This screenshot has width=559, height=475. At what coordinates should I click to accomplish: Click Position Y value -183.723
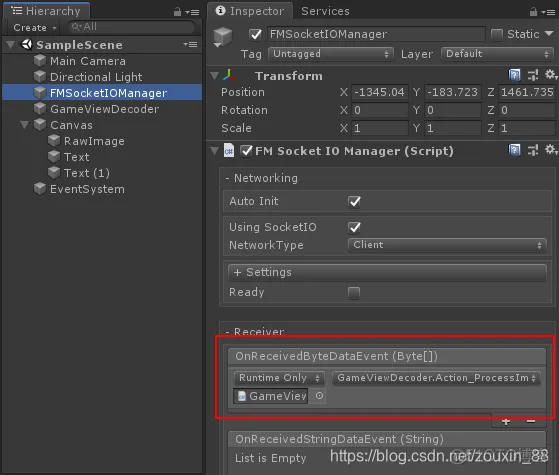(x=452, y=92)
